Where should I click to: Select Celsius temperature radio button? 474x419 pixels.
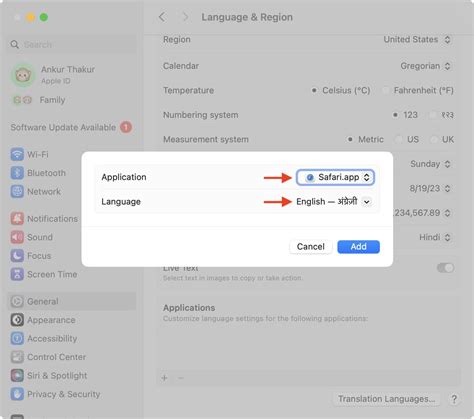[x=314, y=90]
